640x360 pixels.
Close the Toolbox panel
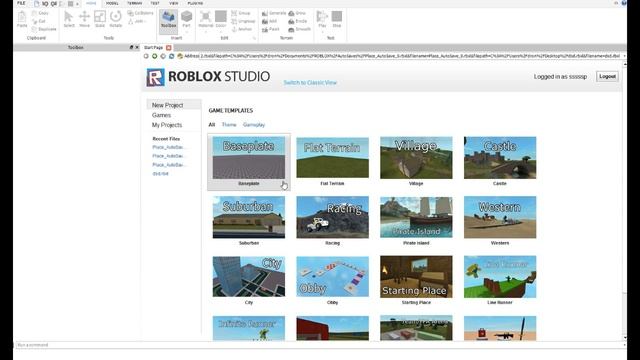coord(137,47)
